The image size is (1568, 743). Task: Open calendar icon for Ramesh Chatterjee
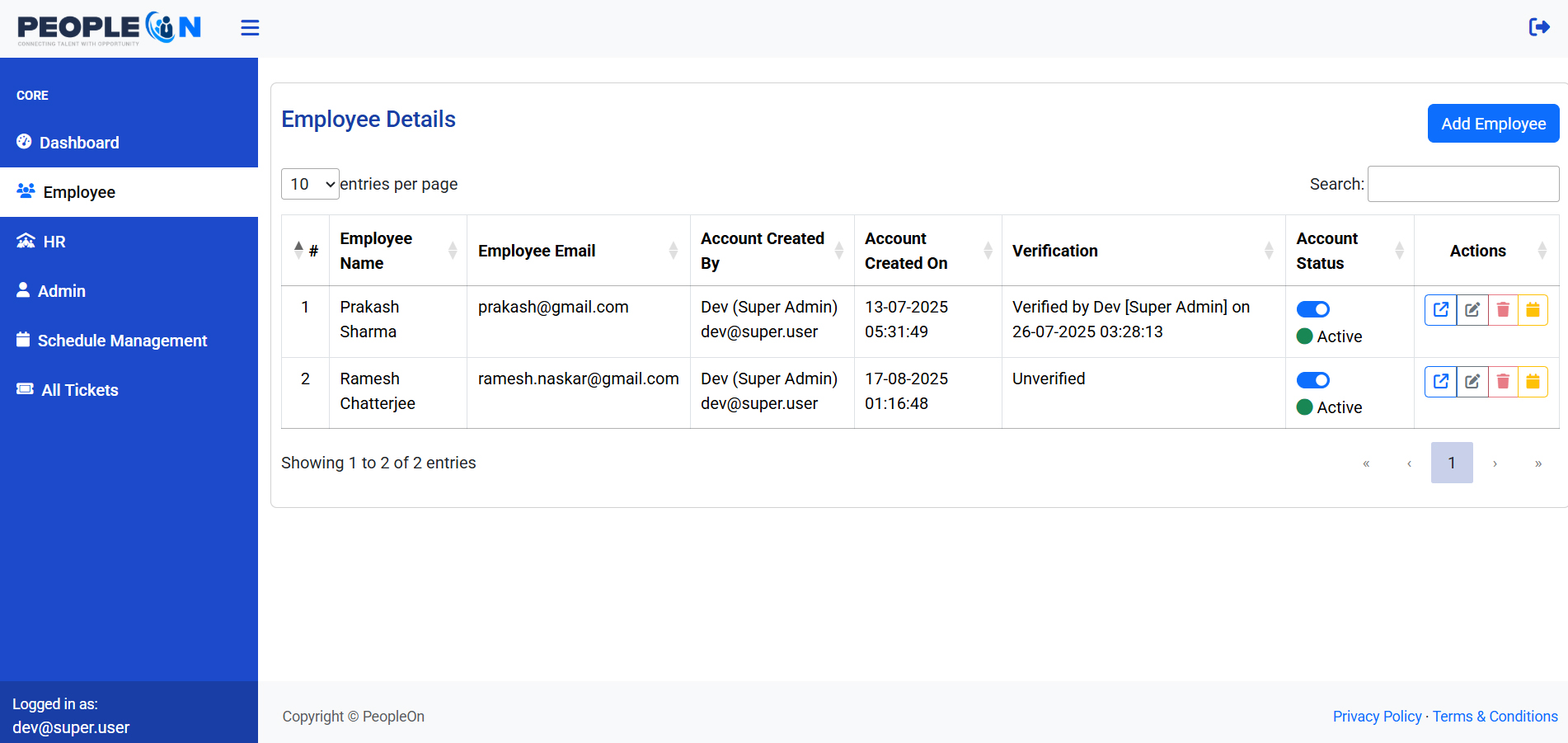[x=1533, y=381]
